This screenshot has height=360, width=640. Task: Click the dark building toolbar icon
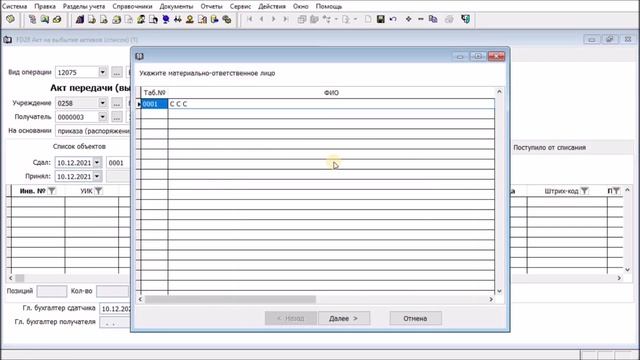[80, 19]
